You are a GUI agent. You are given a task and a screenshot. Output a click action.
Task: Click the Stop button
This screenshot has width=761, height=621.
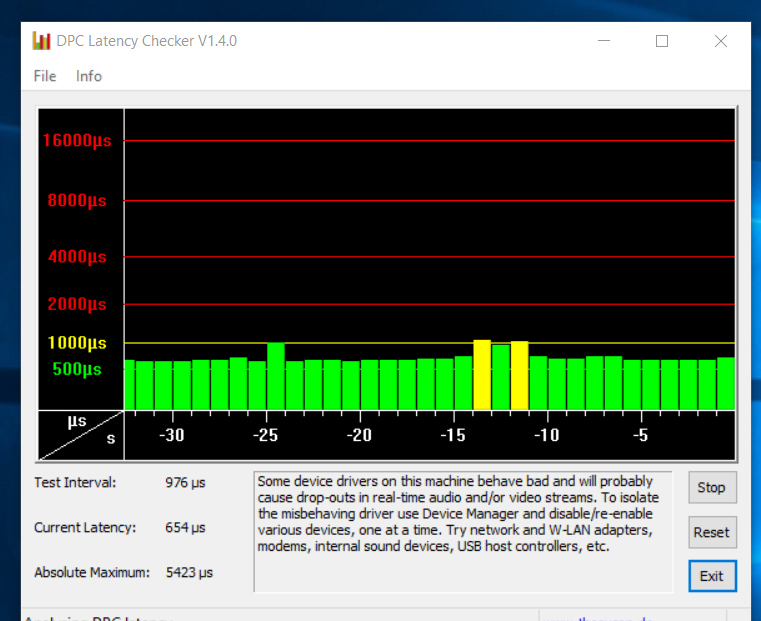[712, 487]
